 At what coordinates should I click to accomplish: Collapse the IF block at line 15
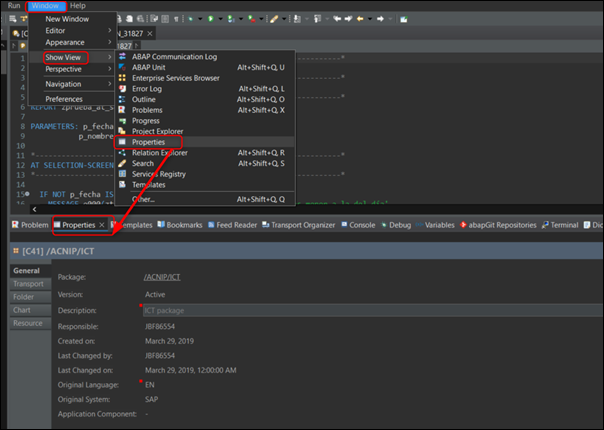coord(27,194)
